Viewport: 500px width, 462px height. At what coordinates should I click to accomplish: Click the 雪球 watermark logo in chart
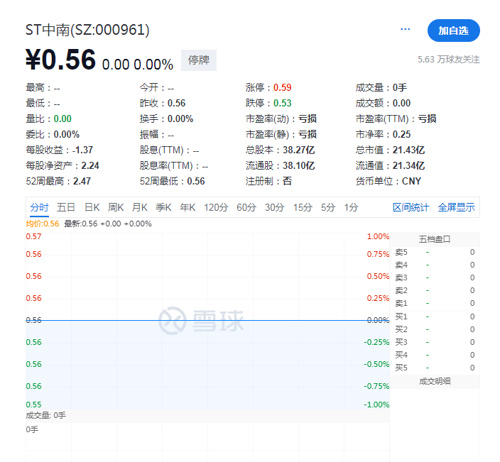point(201,321)
